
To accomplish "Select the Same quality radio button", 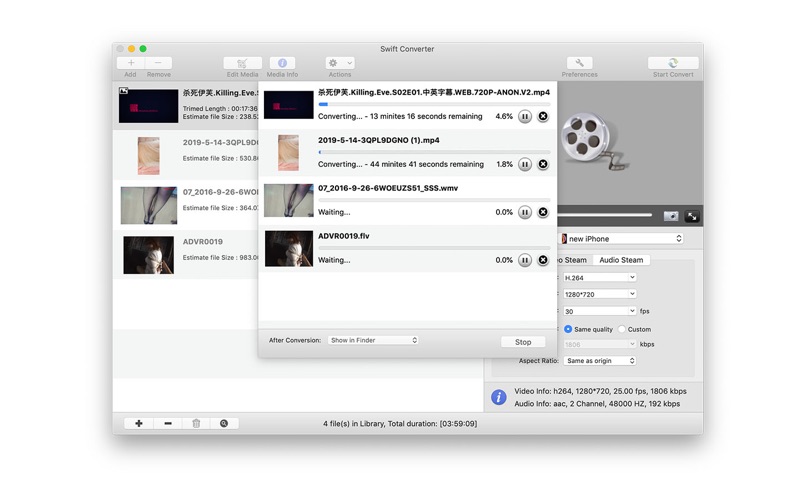I will (x=569, y=329).
